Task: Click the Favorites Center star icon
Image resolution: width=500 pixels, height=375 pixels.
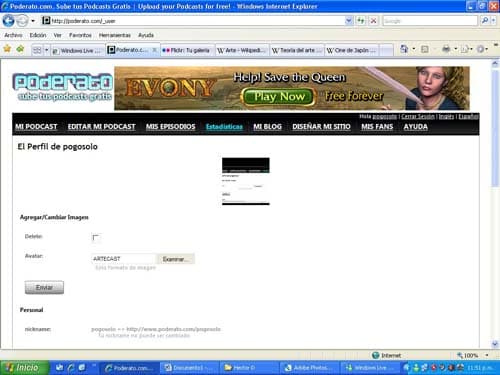Action: (7, 49)
